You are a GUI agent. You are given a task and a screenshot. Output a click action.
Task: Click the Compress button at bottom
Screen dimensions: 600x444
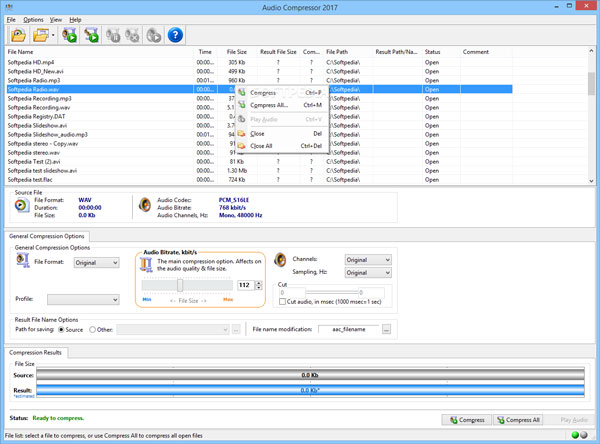(x=467, y=420)
